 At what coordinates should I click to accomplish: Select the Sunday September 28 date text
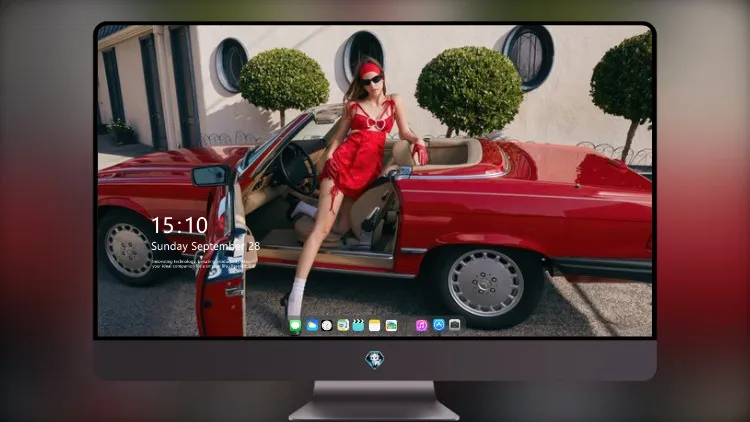coord(205,246)
